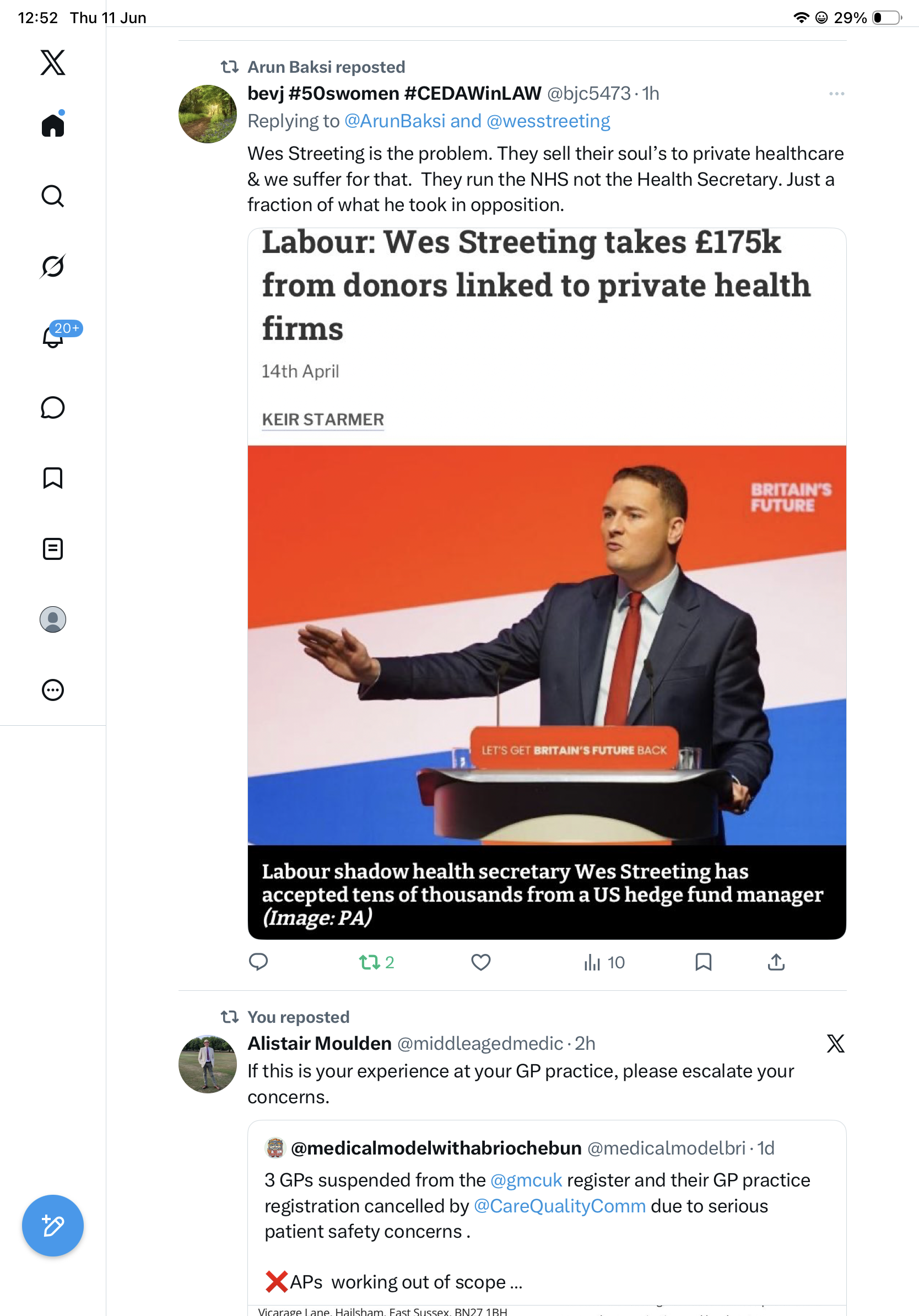Viewport: 919px width, 1316px height.
Task: Open Grok icon in sidebar
Action: [x=53, y=266]
